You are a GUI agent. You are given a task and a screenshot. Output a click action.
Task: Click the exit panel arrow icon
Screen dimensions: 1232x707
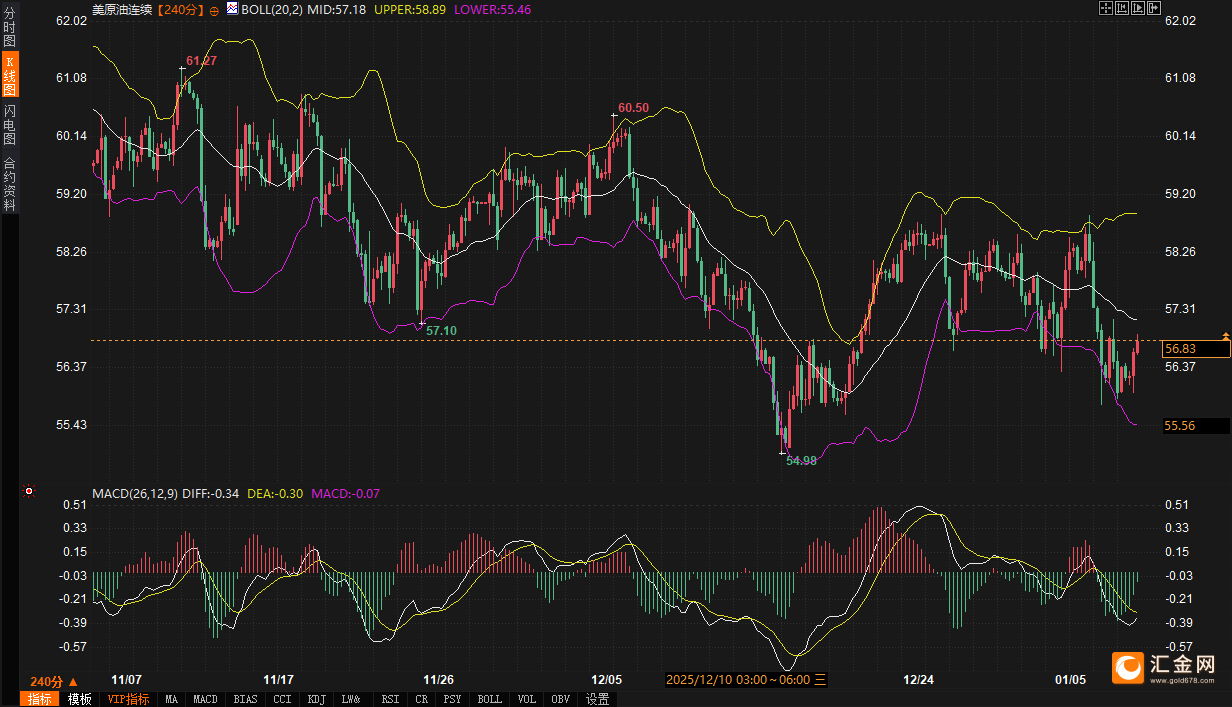1153,8
